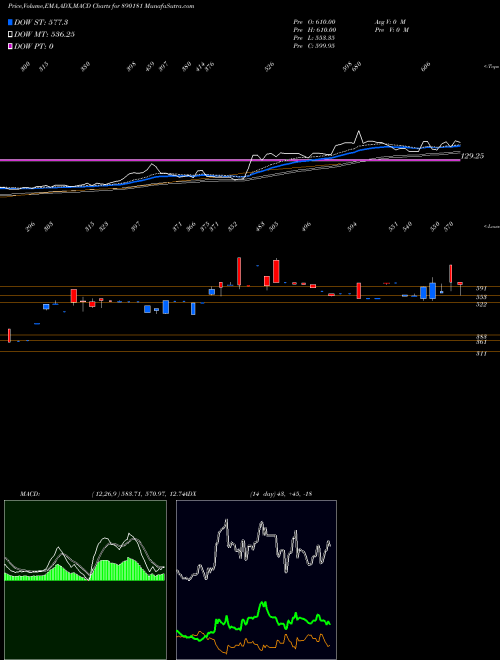500x660 pixels.
Task: Click the 'Pre V: 0 M' volume text
Action: click(x=391, y=30)
